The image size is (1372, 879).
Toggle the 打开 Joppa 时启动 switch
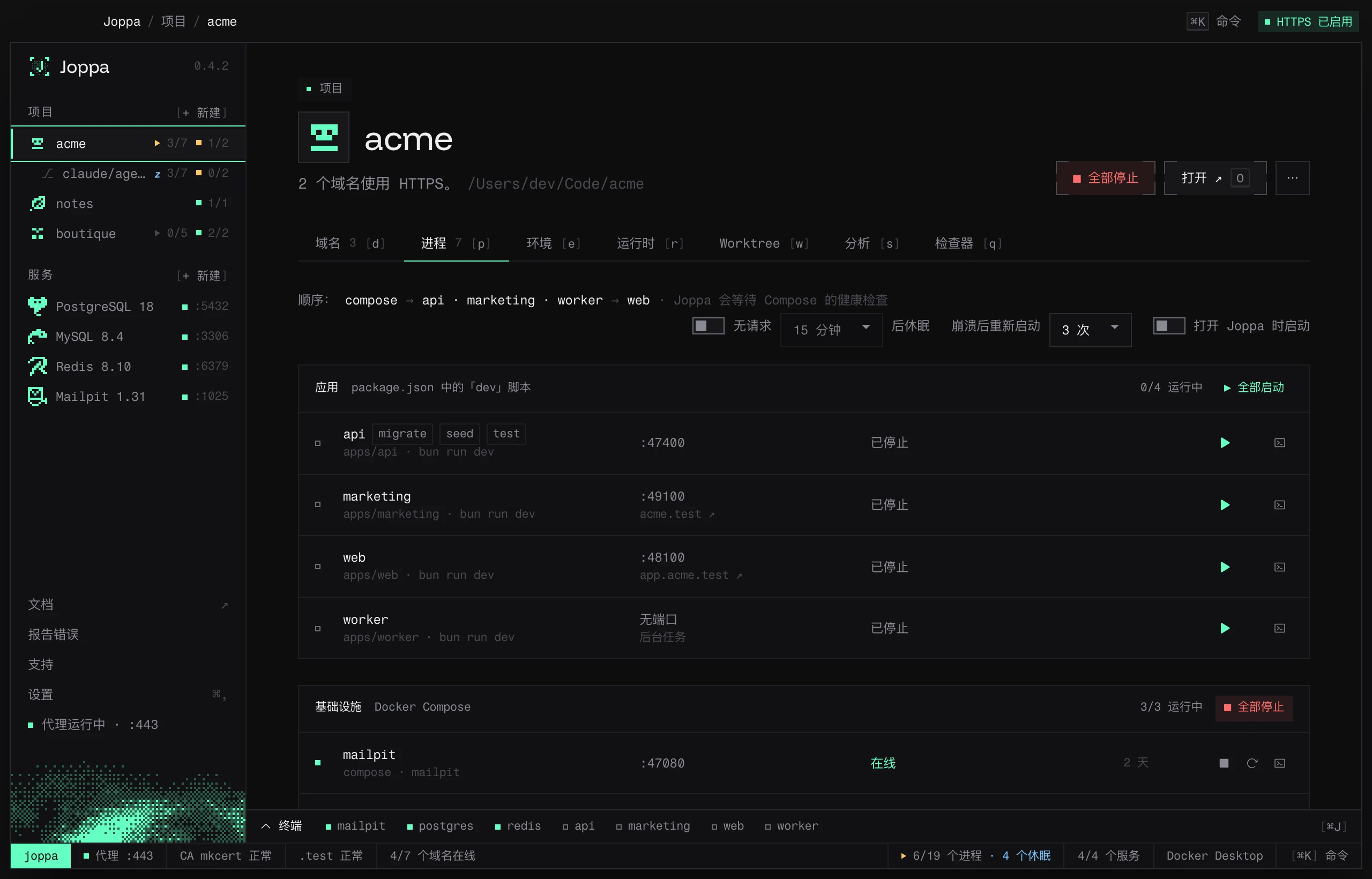click(x=1169, y=326)
